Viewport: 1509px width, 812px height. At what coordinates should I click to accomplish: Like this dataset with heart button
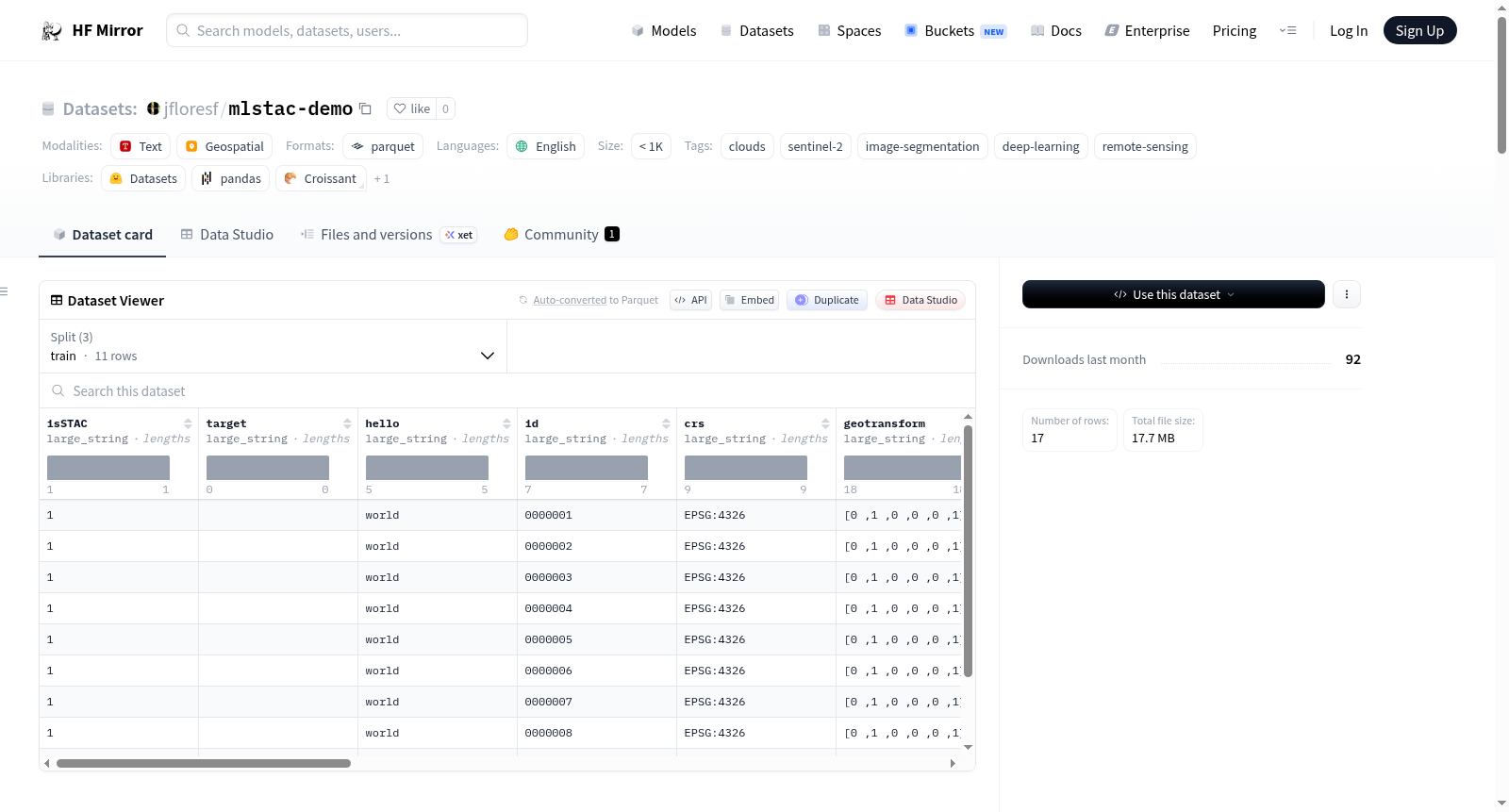point(411,108)
